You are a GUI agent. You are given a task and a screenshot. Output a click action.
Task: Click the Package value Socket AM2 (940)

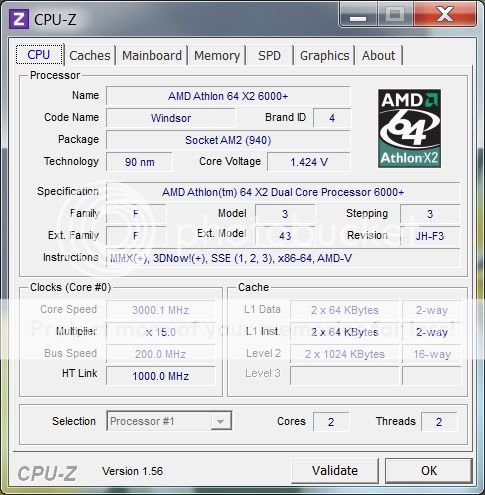[228, 140]
